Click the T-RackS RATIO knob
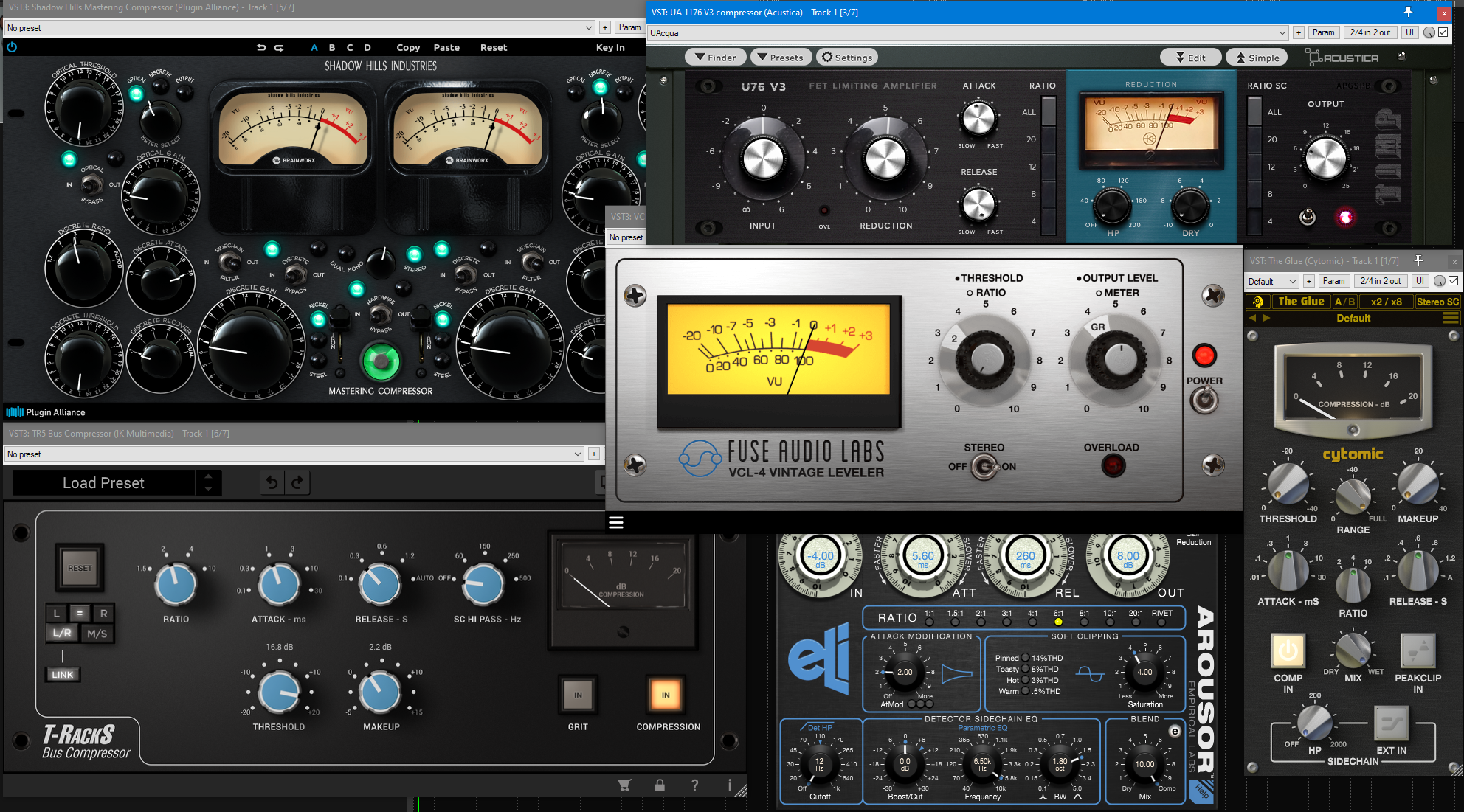Viewport: 1464px width, 812px height. pyautogui.click(x=176, y=583)
